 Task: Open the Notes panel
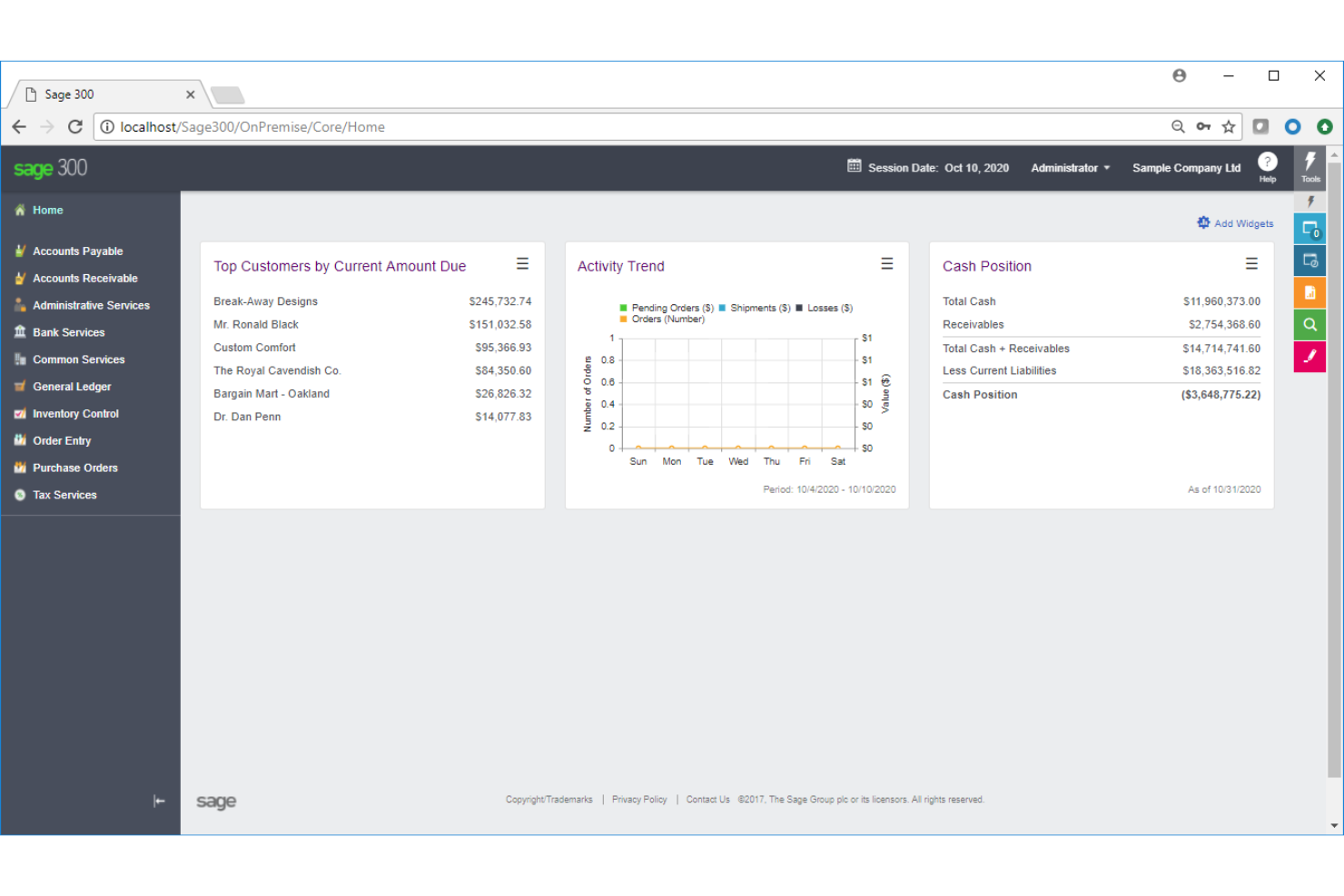tap(1309, 356)
